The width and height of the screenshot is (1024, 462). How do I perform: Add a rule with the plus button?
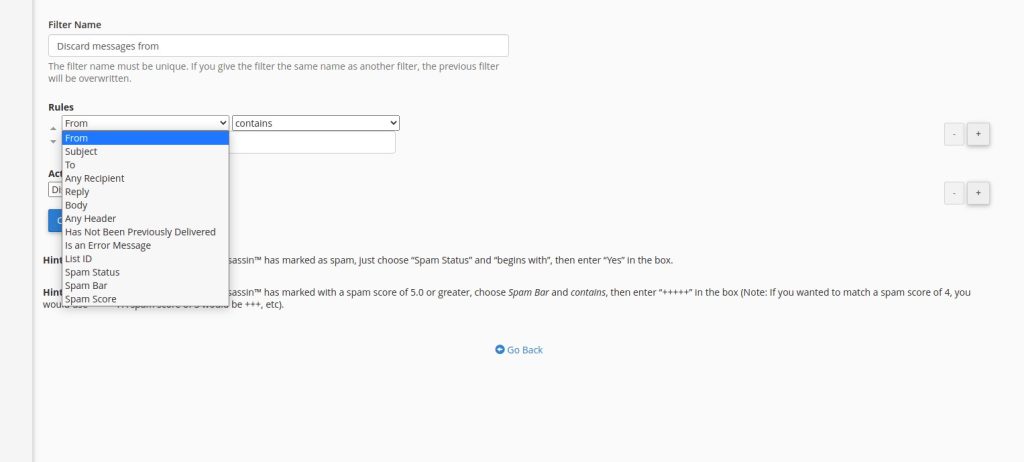click(x=978, y=134)
